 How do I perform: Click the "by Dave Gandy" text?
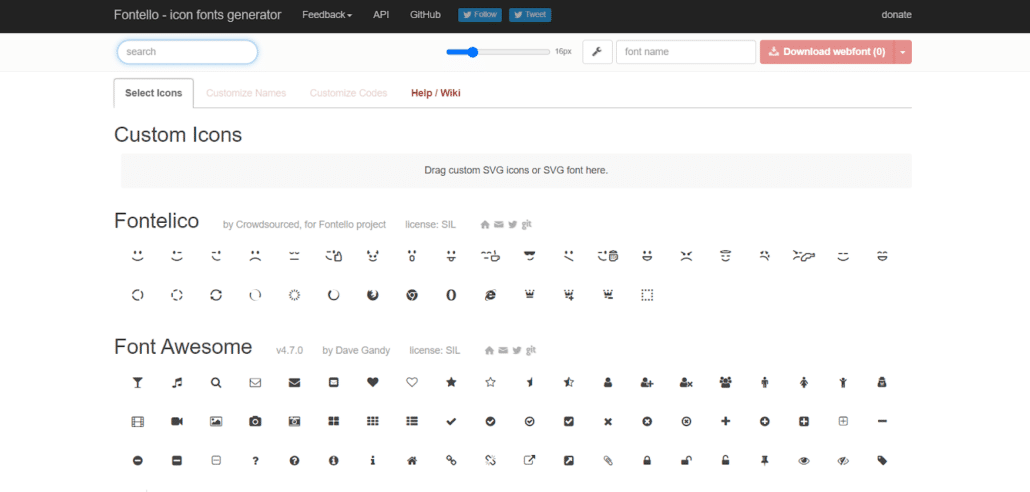356,351
